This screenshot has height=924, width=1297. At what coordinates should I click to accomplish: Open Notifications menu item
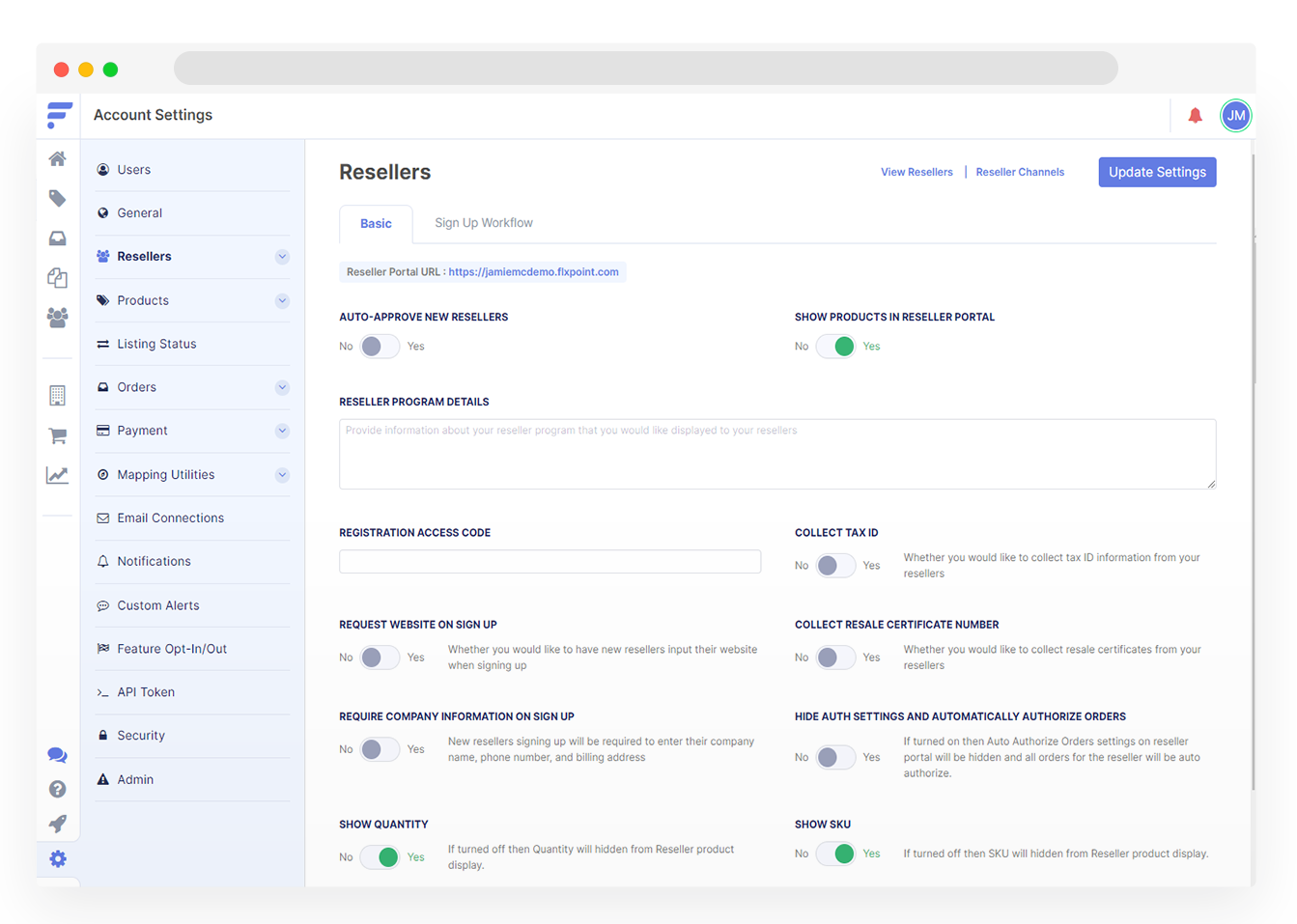[193, 562]
